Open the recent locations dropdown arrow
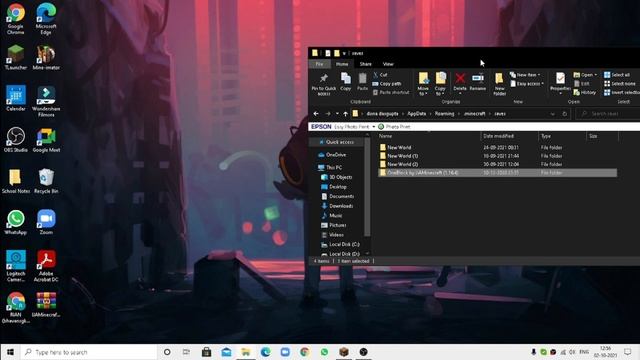The image size is (640, 360). [337, 114]
